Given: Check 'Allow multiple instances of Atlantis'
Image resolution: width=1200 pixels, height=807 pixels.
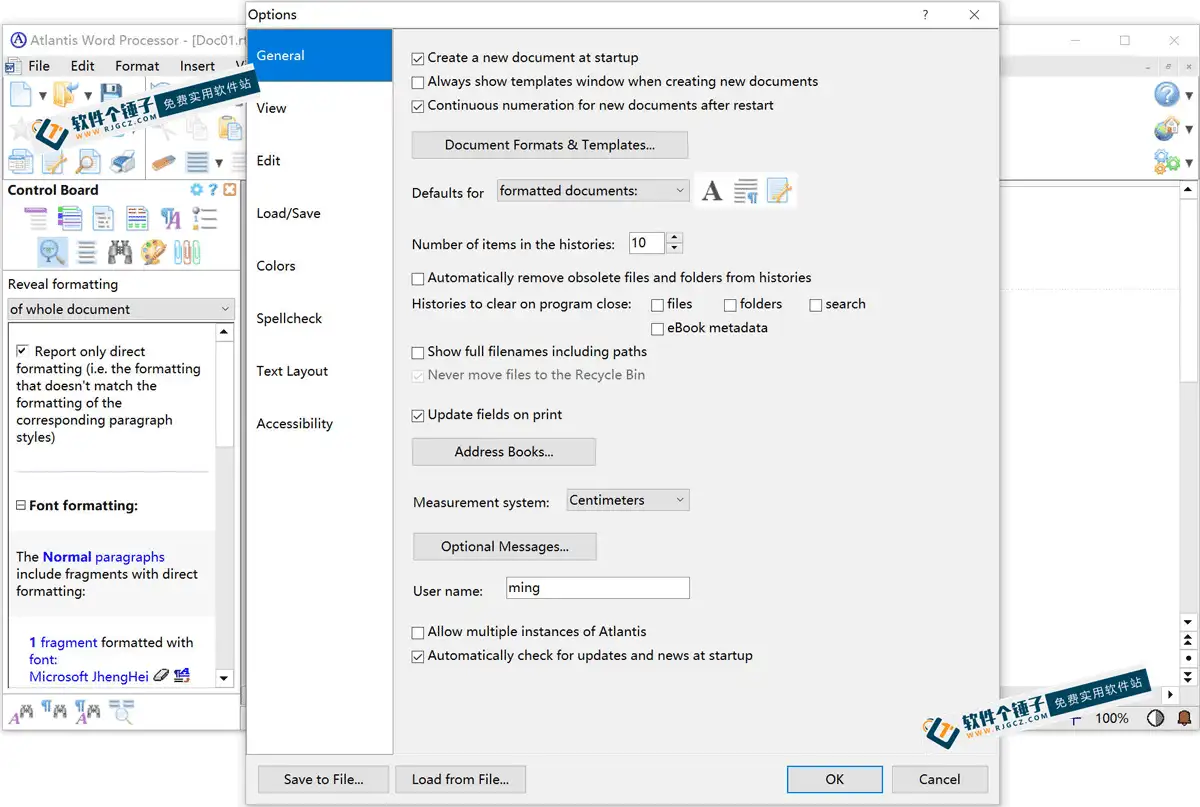Looking at the screenshot, I should click(x=418, y=632).
